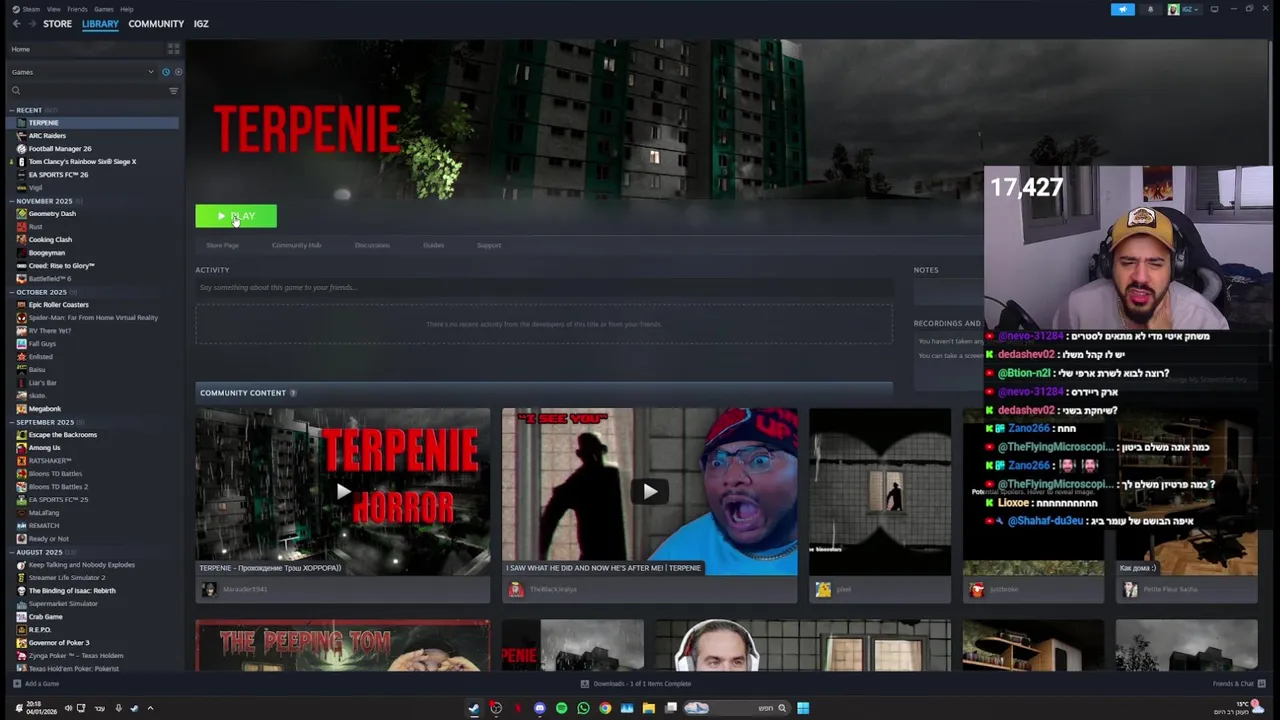Image resolution: width=1280 pixels, height=720 pixels.
Task: Open Spotify from the taskbar
Action: click(x=561, y=709)
